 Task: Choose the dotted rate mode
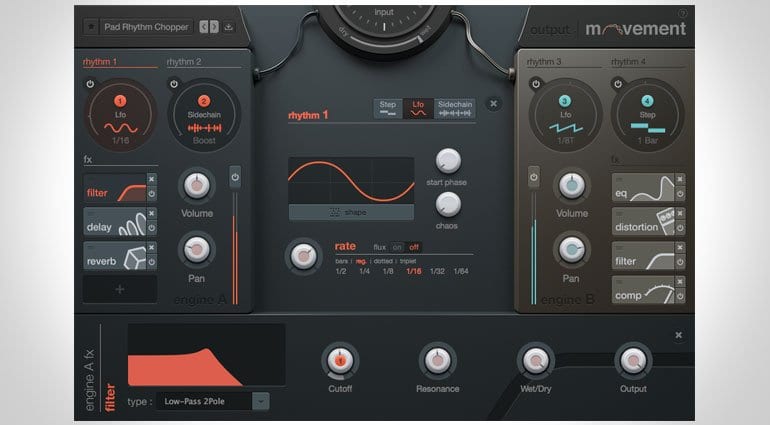(x=383, y=261)
